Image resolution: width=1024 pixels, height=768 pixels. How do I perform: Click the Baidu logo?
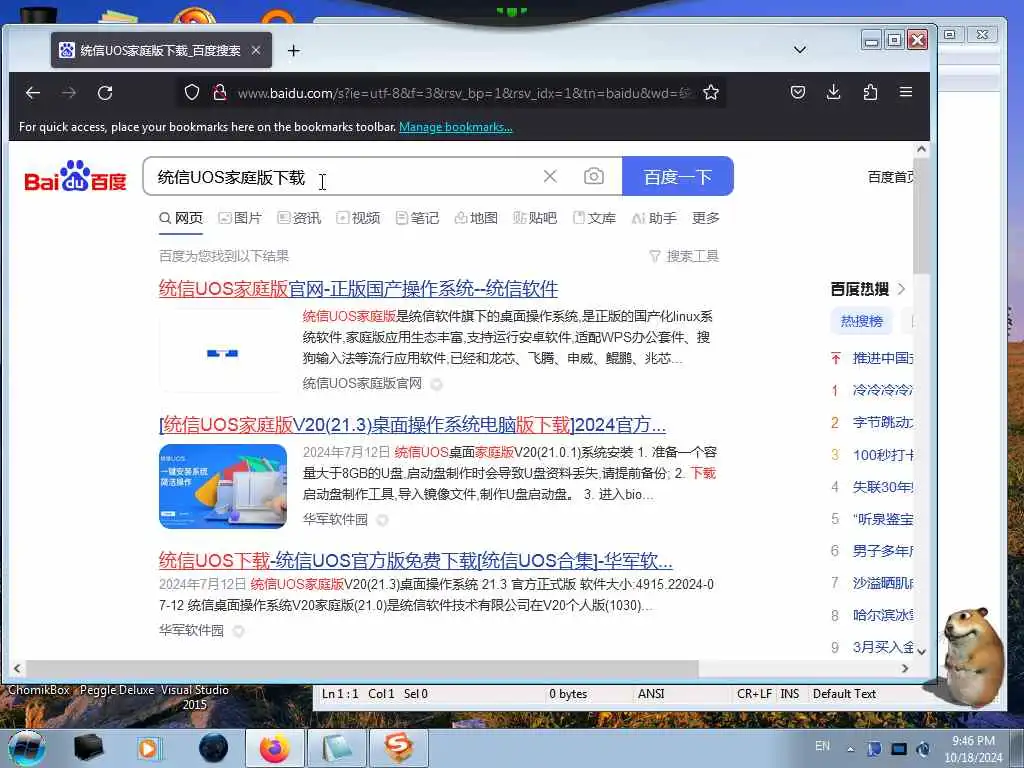point(75,176)
